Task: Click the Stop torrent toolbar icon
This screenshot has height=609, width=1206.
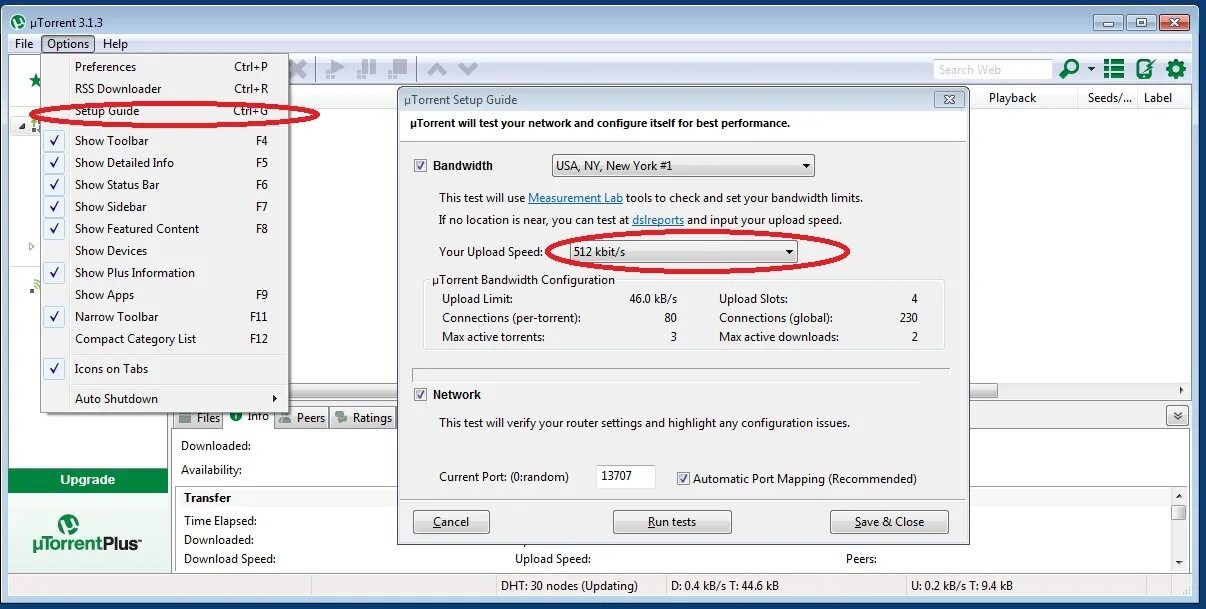Action: (398, 69)
